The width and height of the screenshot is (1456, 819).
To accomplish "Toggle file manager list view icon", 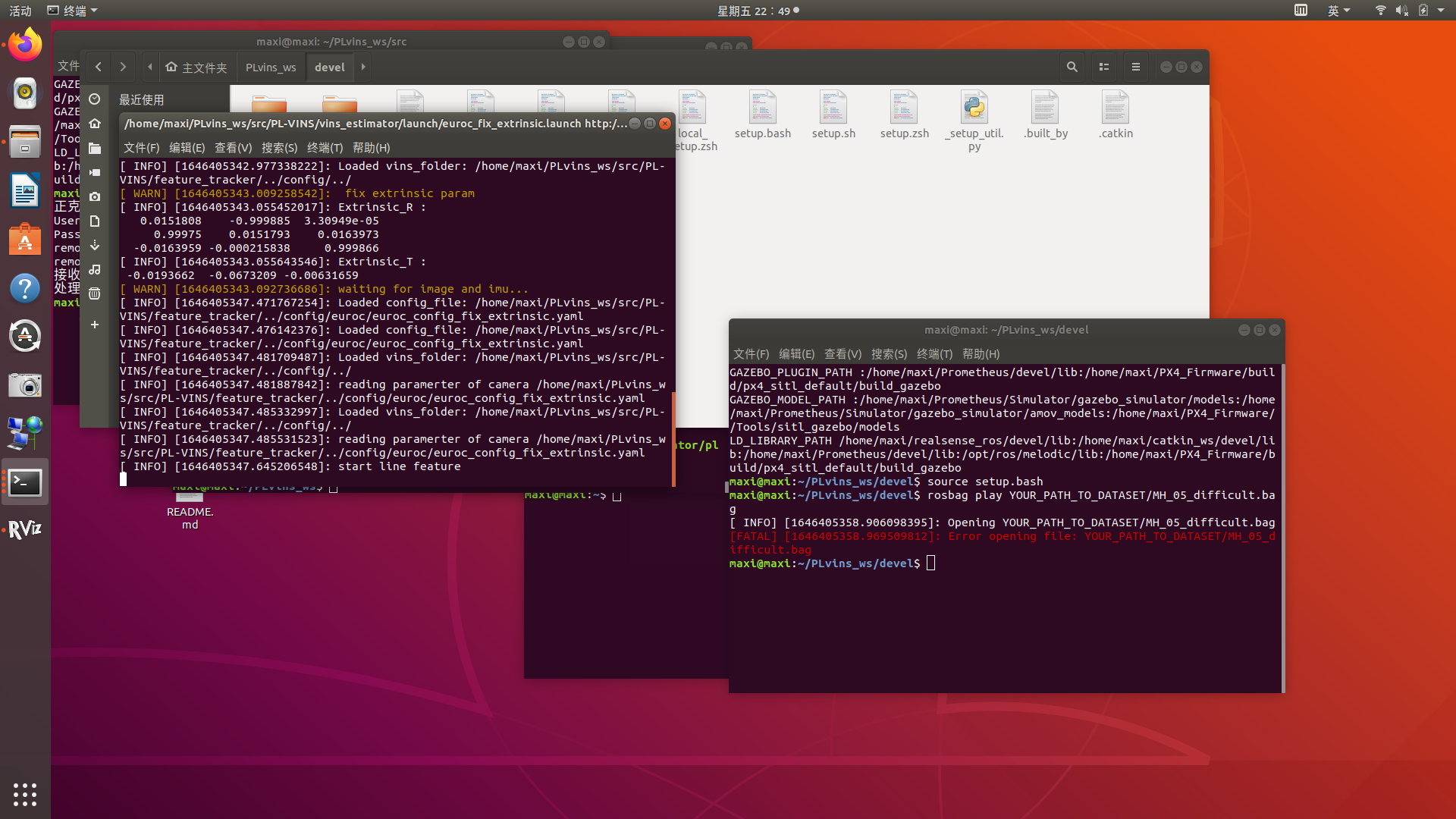I will pyautogui.click(x=1104, y=67).
